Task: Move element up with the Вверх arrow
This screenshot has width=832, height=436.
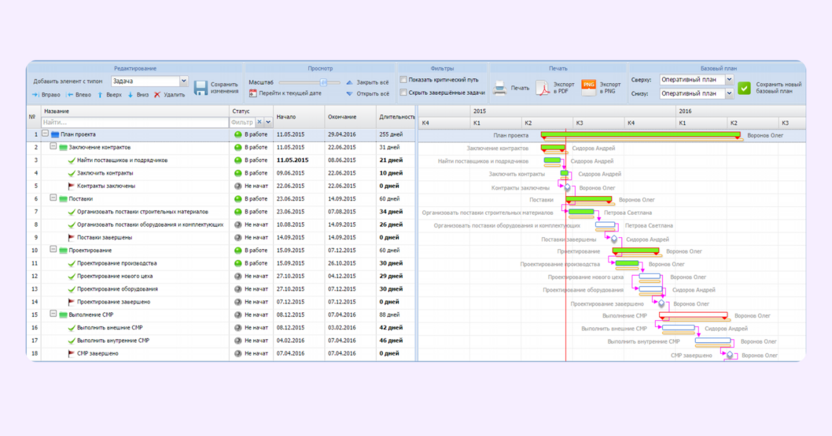Action: coord(100,95)
